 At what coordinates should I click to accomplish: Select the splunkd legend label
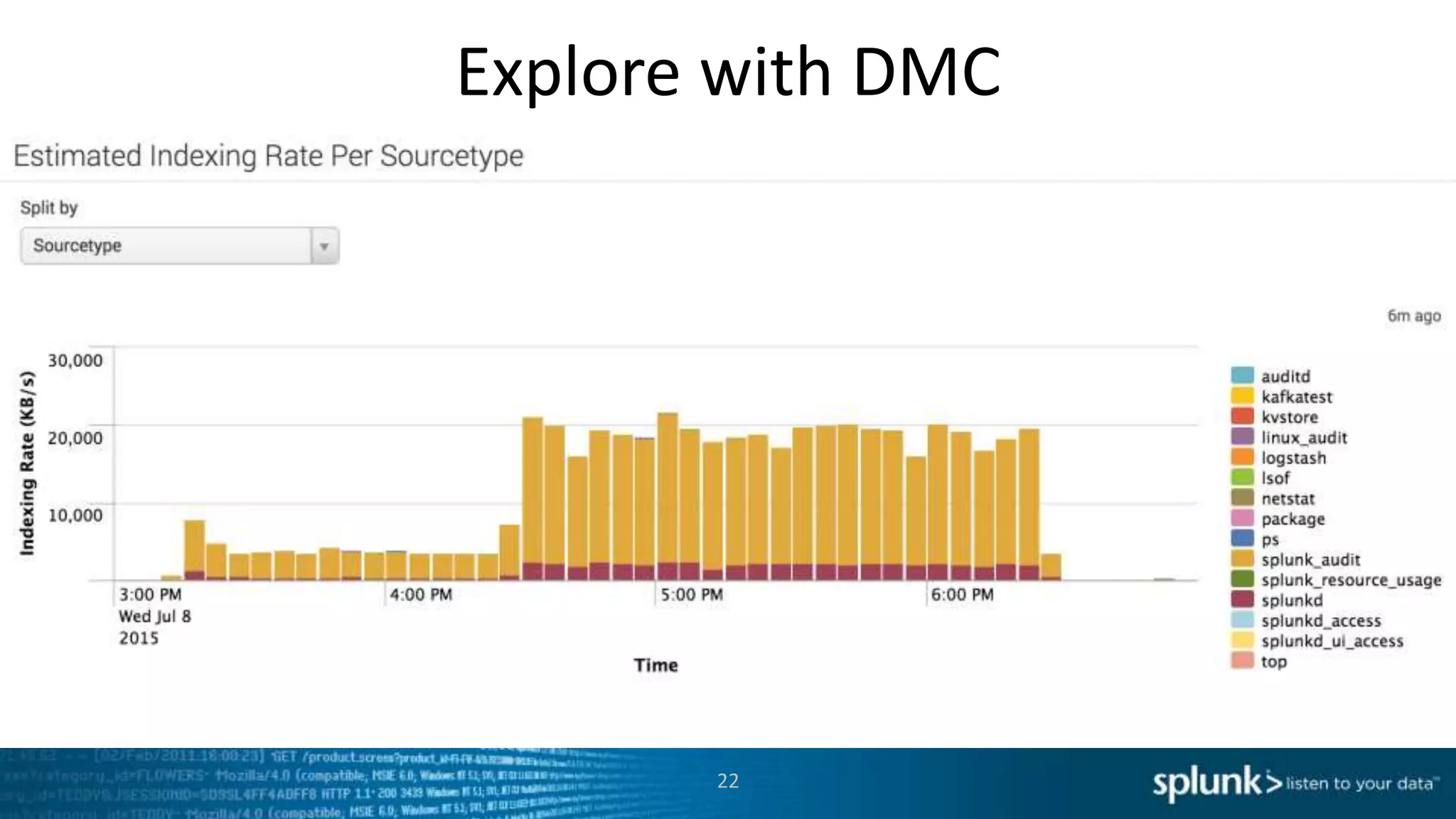tap(1292, 600)
